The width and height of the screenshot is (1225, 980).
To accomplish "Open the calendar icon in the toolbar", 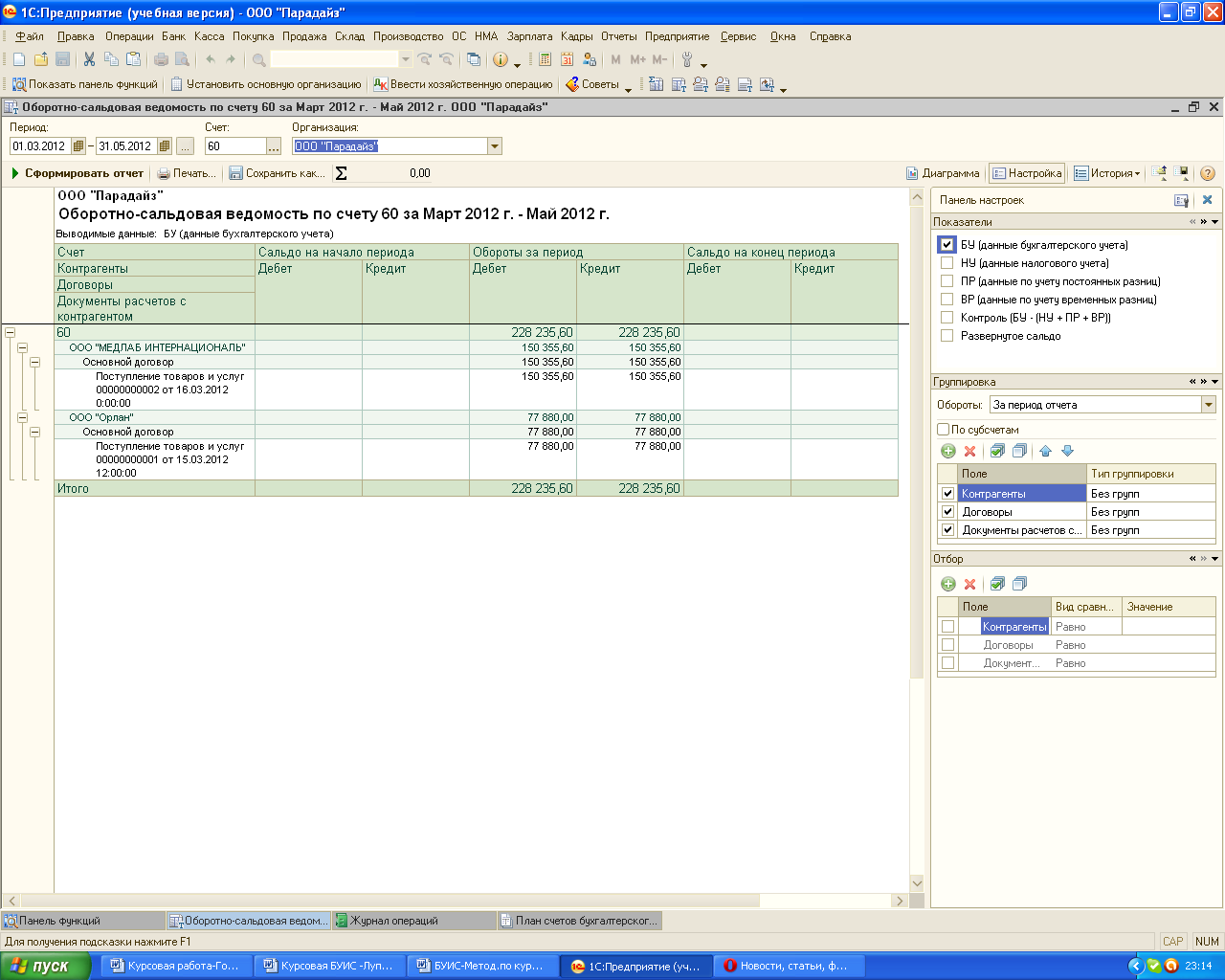I will [567, 59].
